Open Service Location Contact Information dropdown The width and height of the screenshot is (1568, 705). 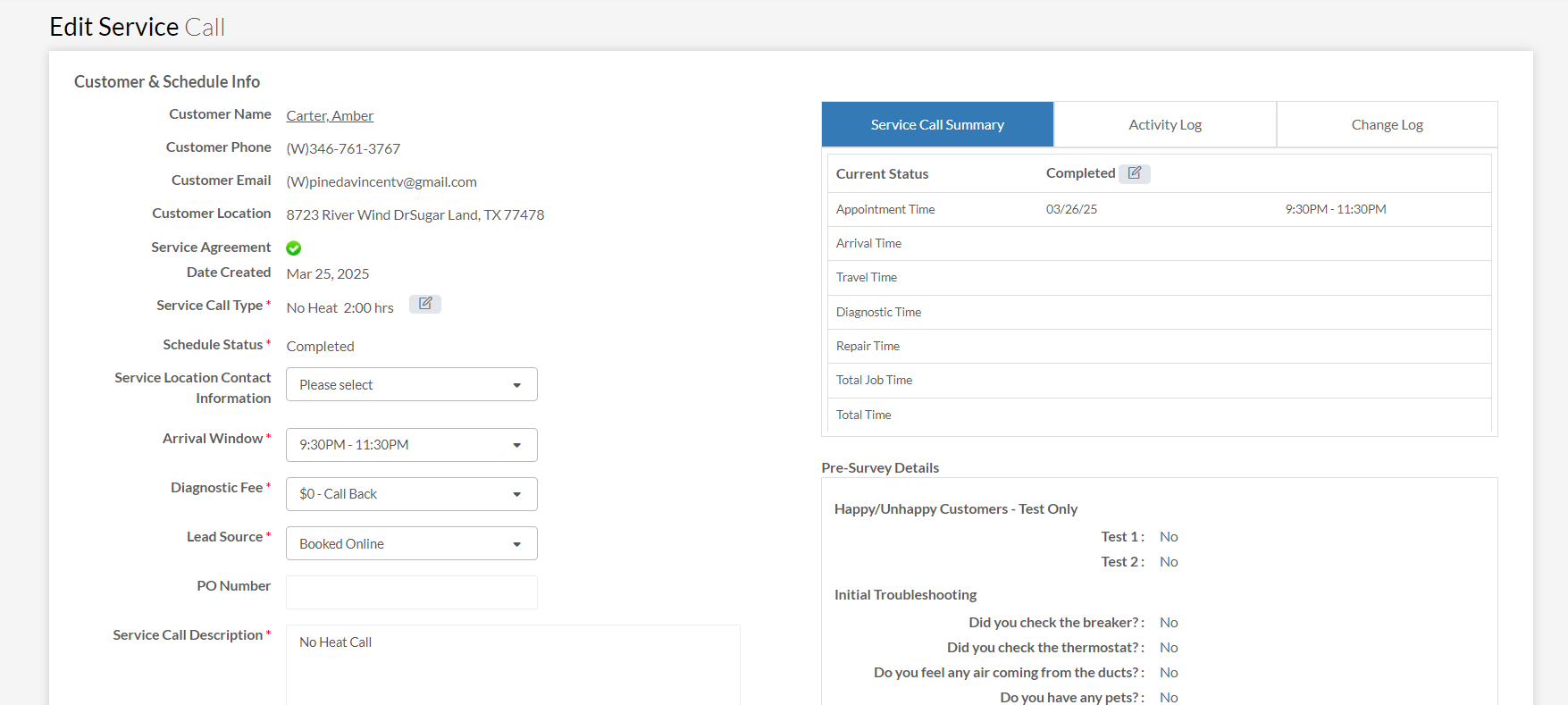[x=411, y=384]
